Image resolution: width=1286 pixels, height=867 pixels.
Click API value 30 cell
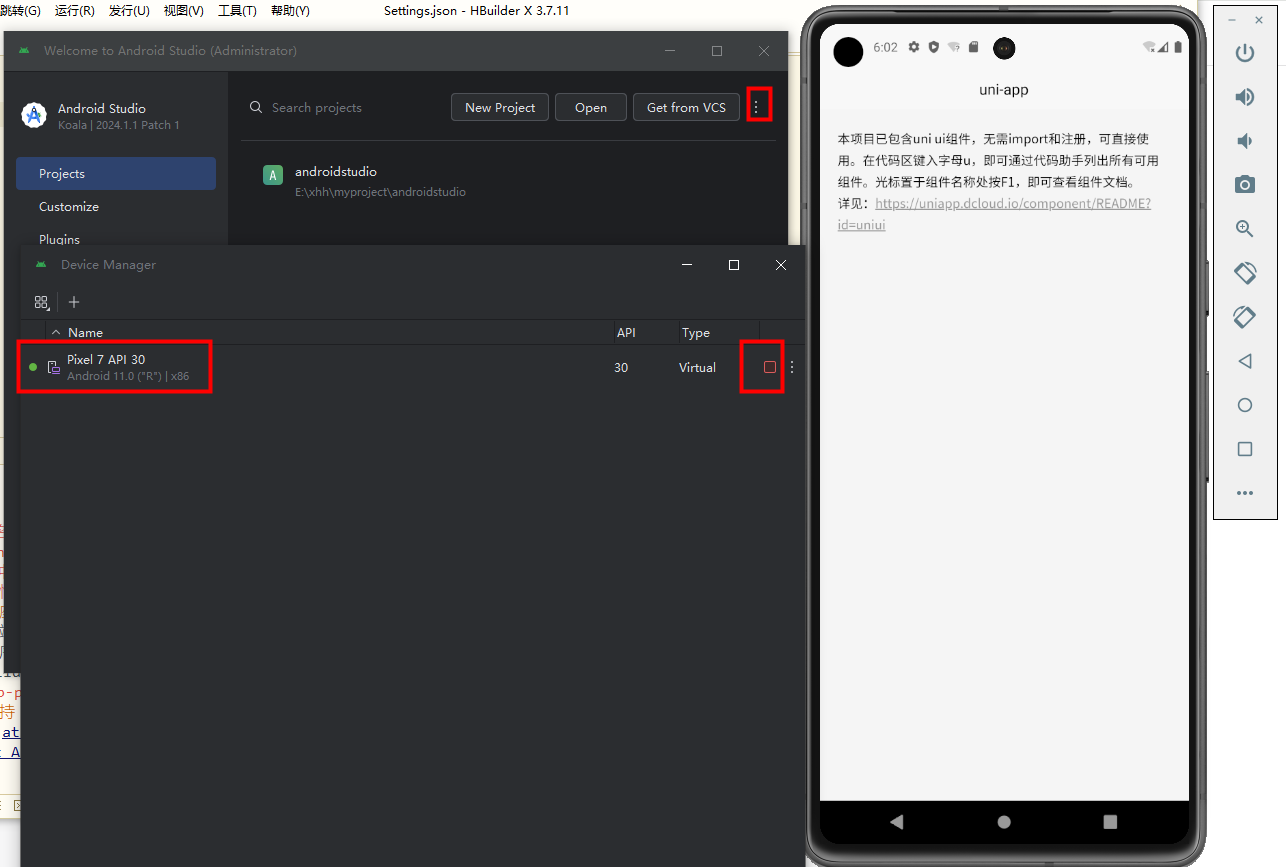tap(621, 367)
